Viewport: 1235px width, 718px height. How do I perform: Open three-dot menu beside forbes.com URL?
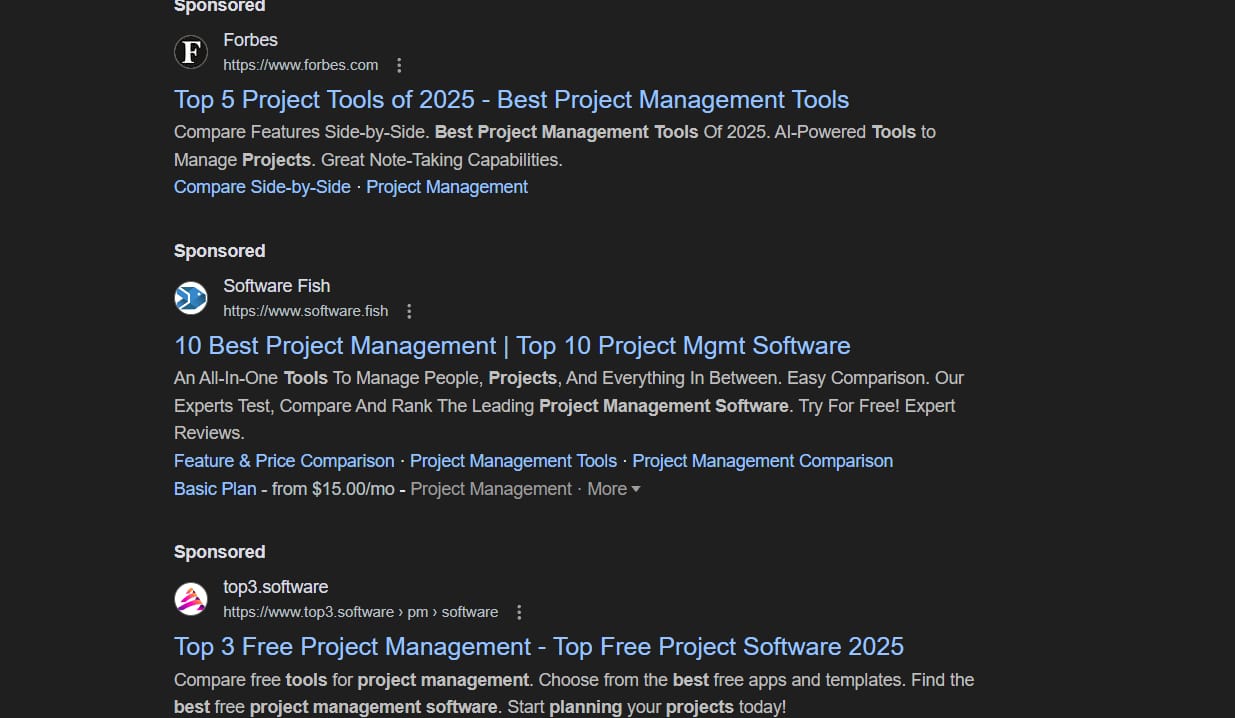pos(399,65)
